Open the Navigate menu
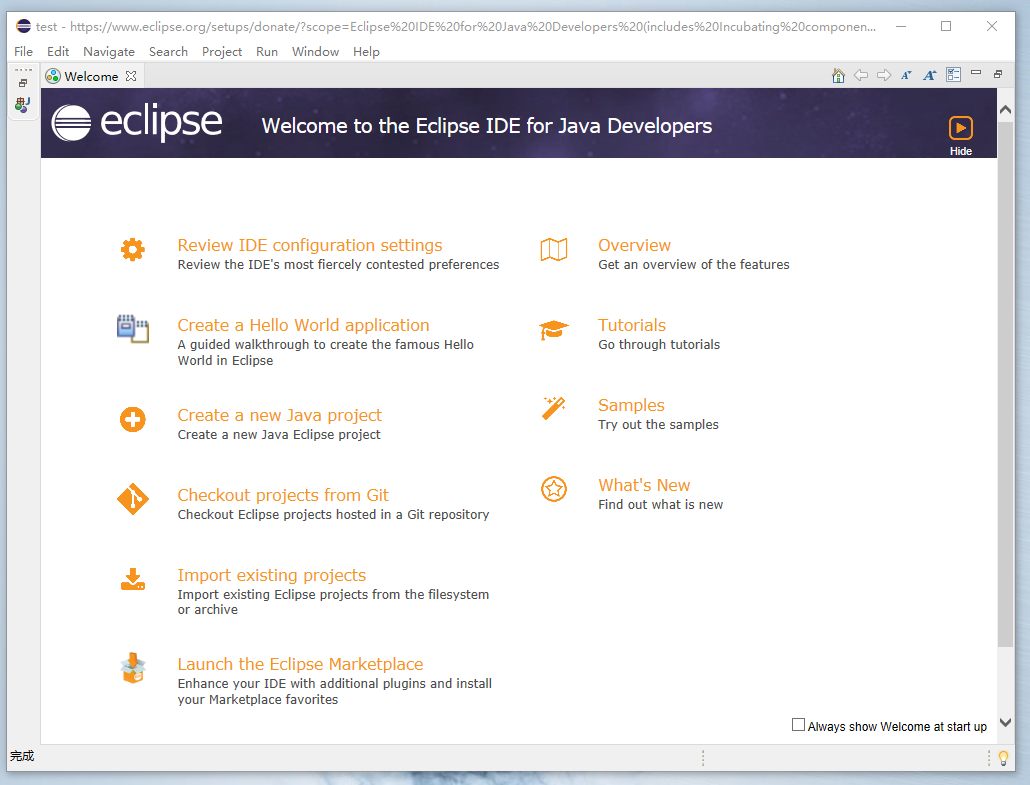Image resolution: width=1030 pixels, height=785 pixels. click(109, 51)
